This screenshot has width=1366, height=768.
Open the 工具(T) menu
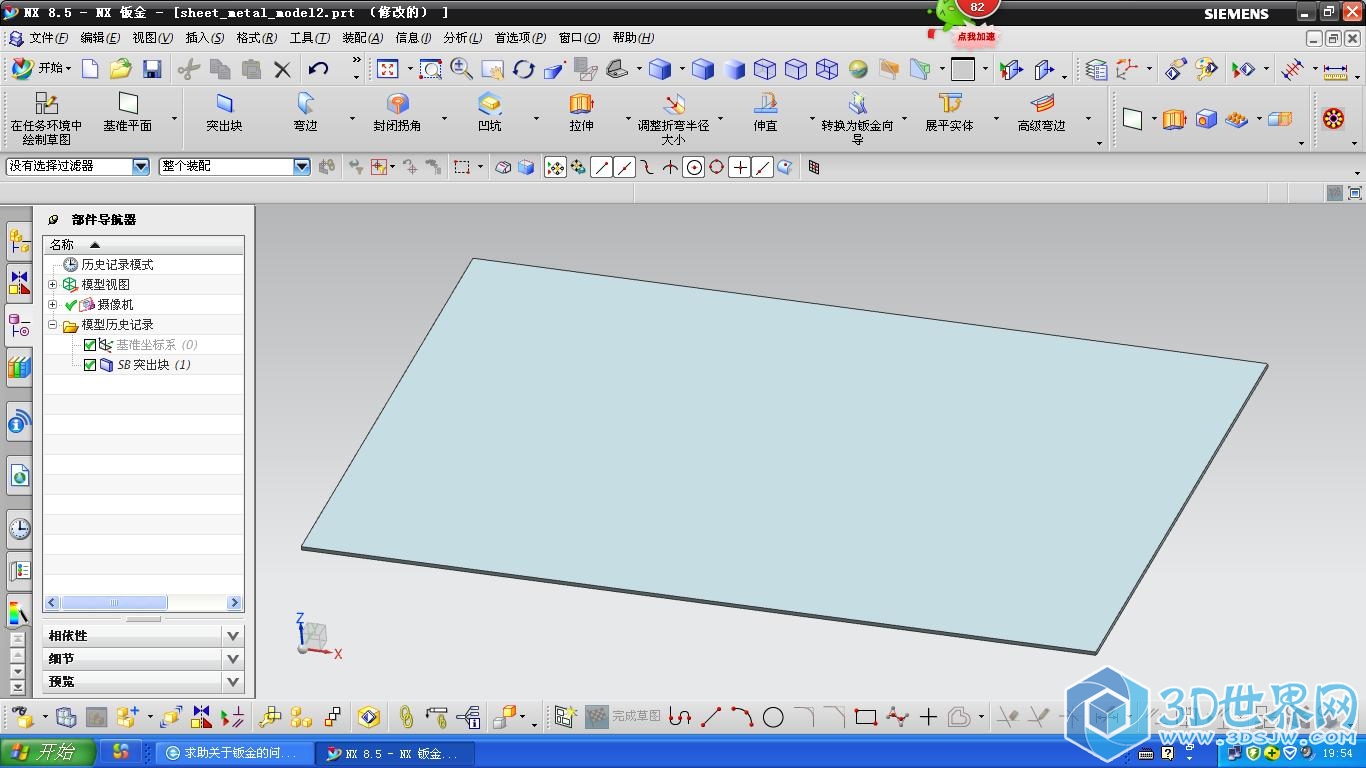[309, 38]
